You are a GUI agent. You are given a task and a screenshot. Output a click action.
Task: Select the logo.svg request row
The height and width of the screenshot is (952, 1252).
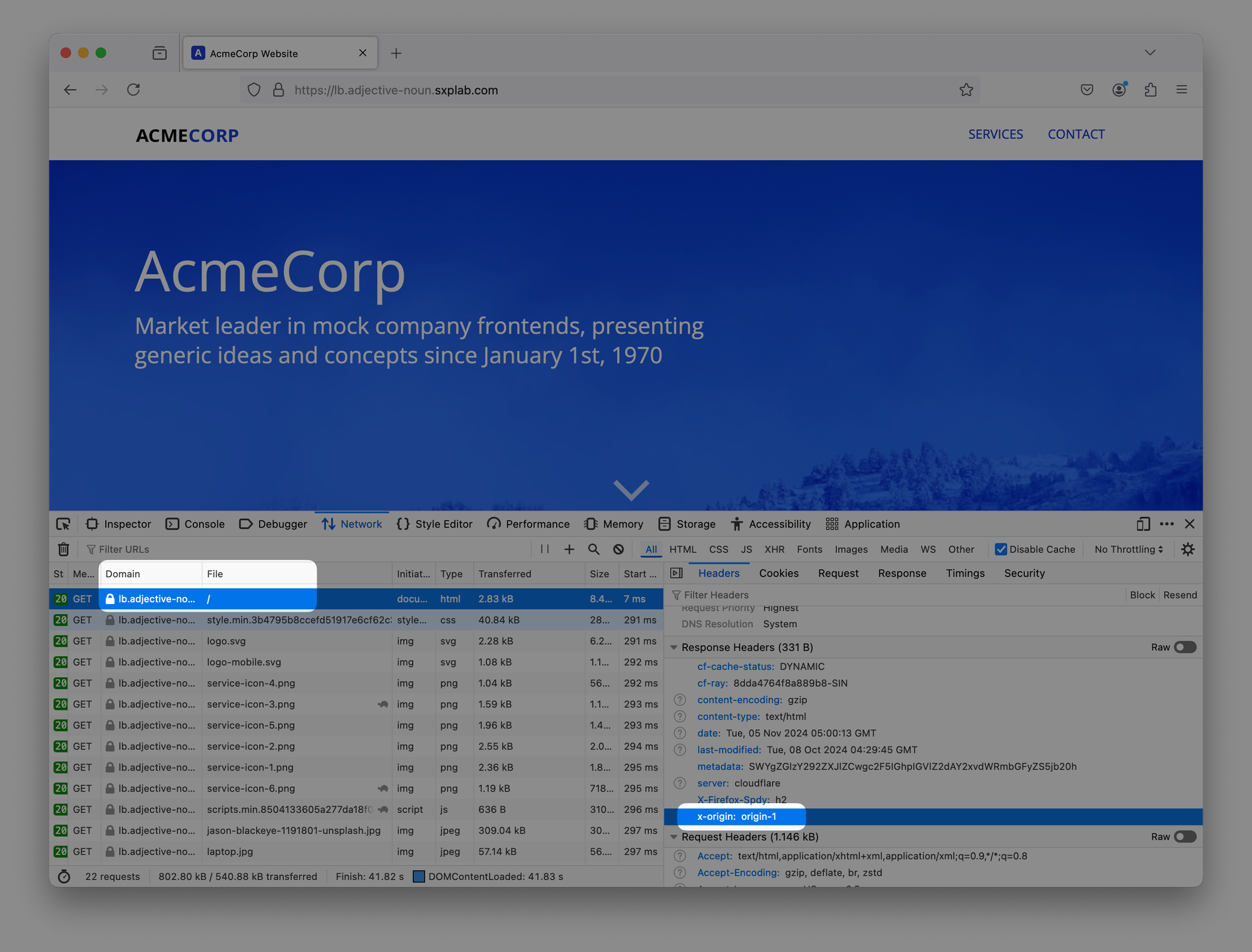[356, 641]
